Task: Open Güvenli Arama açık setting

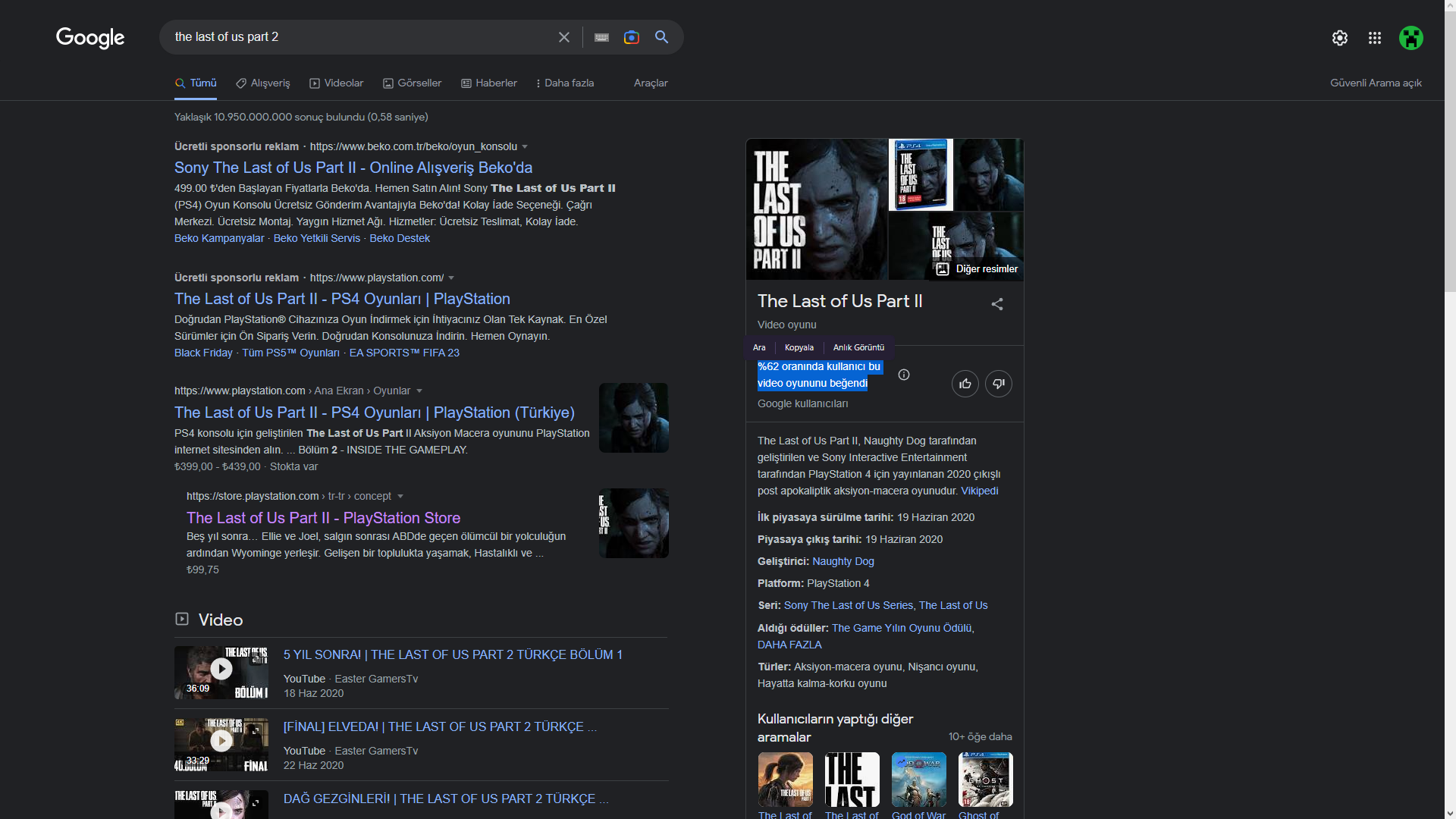Action: 1376,83
